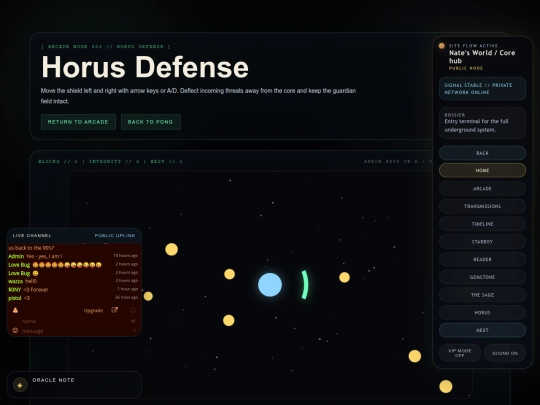
Task: Click $0NY's '<3 Forever' message
Action: [x=36, y=290]
